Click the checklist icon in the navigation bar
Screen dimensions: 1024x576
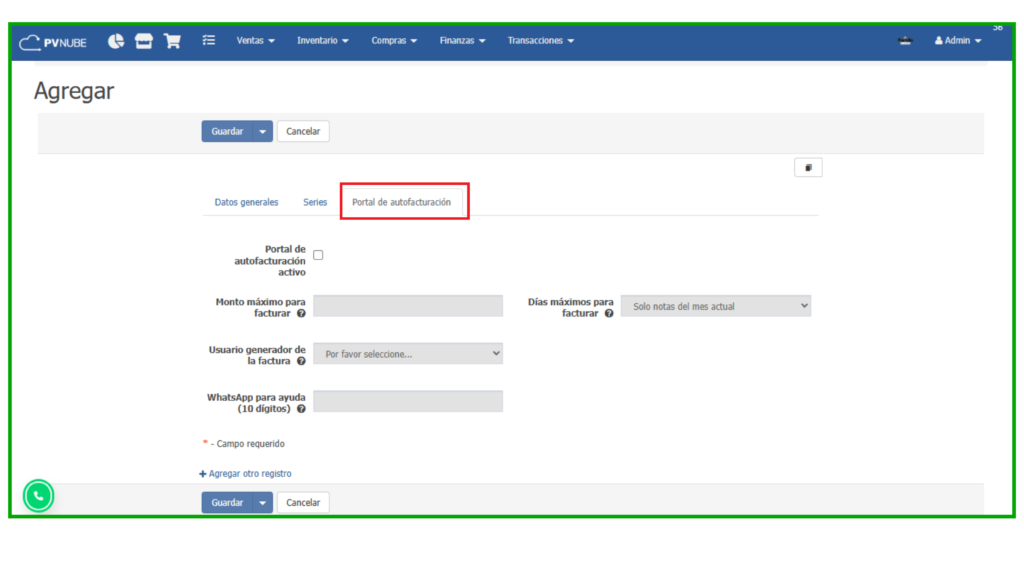pyautogui.click(x=208, y=41)
